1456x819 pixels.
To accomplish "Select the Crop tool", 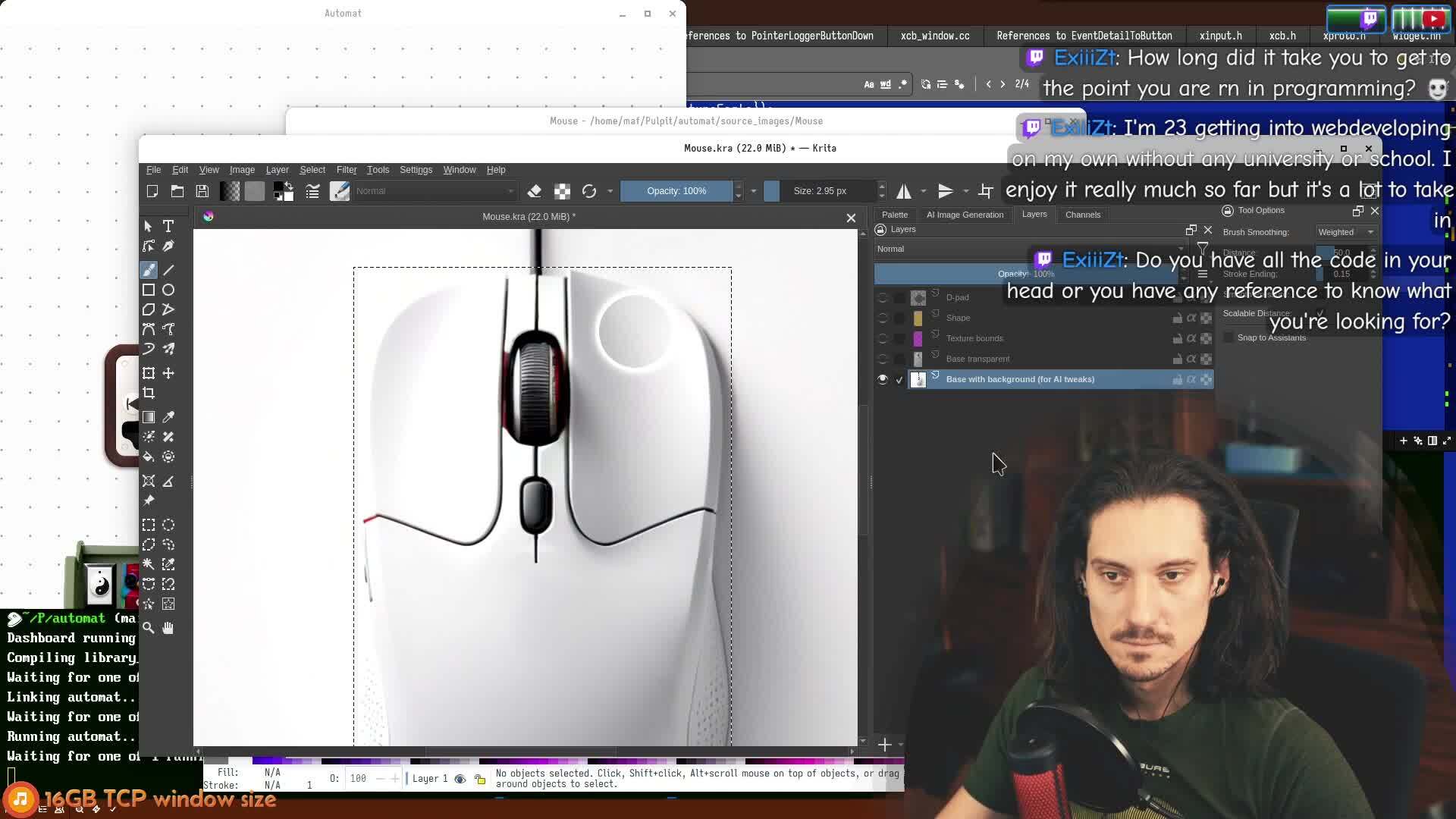I will [149, 393].
